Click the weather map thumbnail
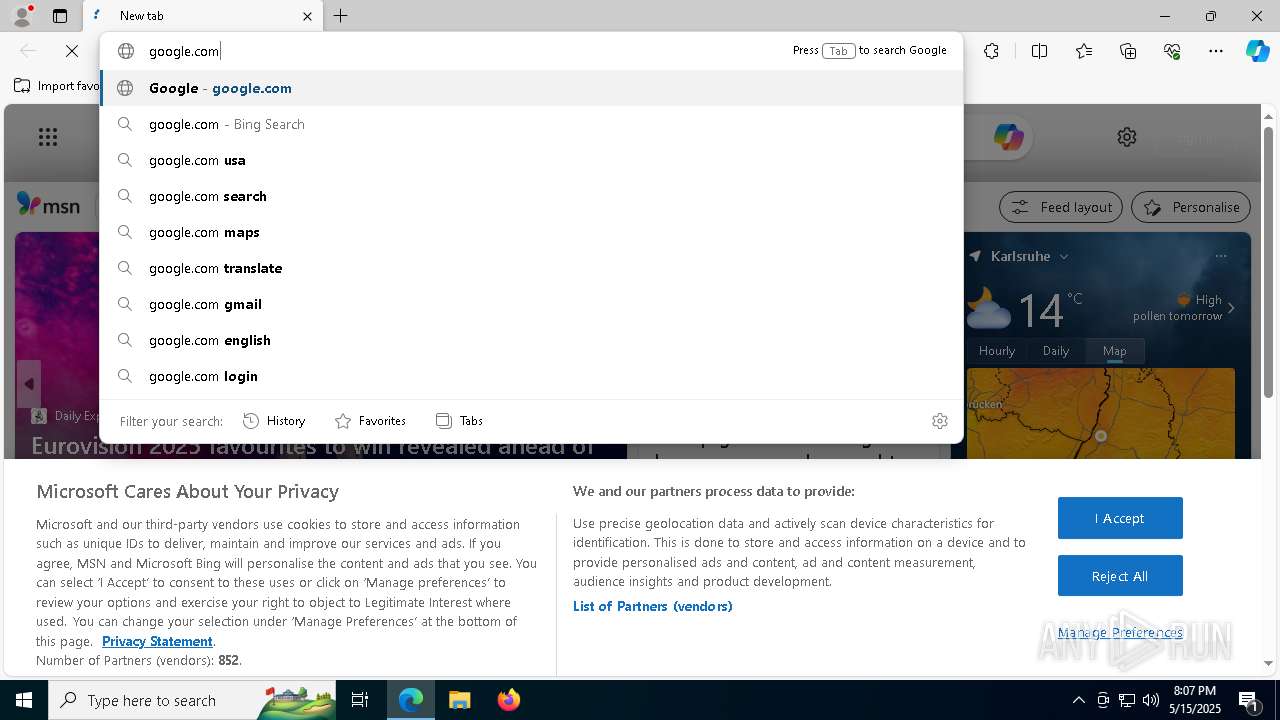Screen dimensions: 1280x720 click(1101, 413)
